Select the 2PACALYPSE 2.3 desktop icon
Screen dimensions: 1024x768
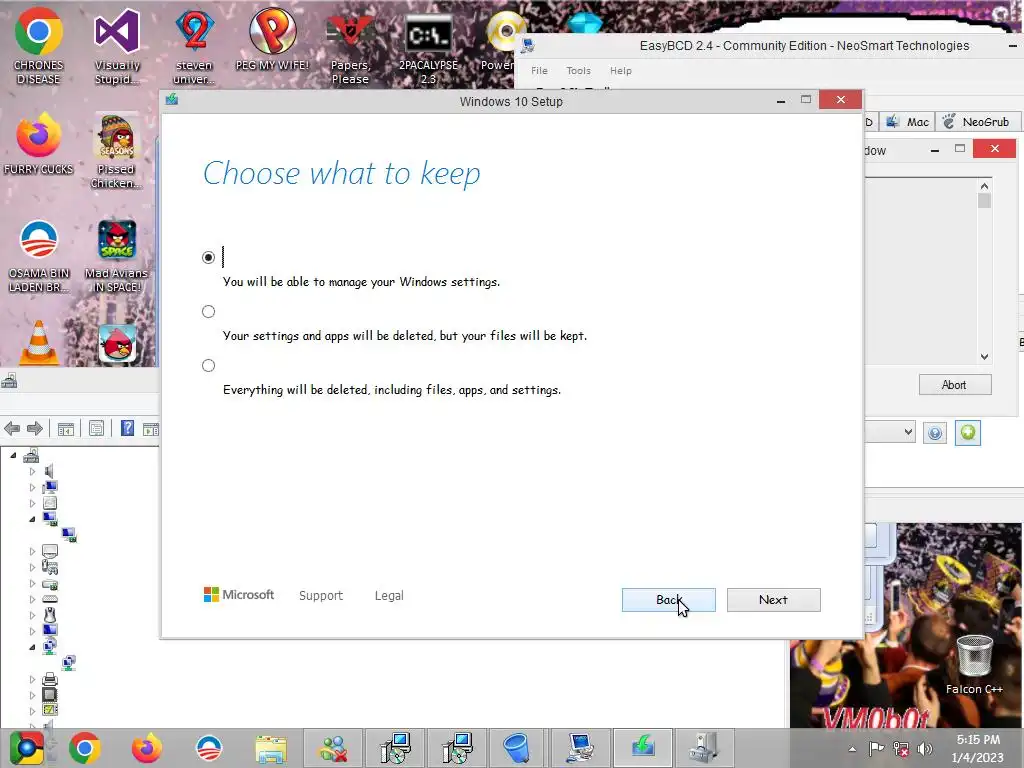(428, 49)
